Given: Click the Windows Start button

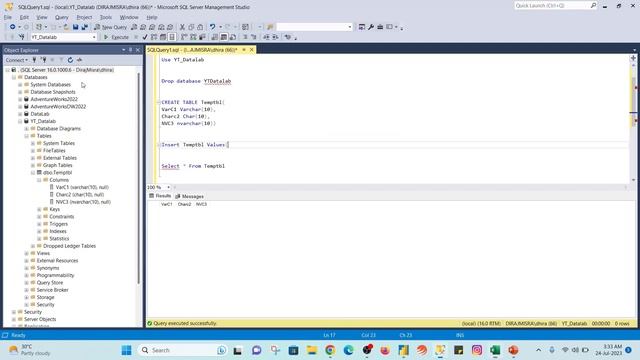Looking at the screenshot, I should 127,350.
